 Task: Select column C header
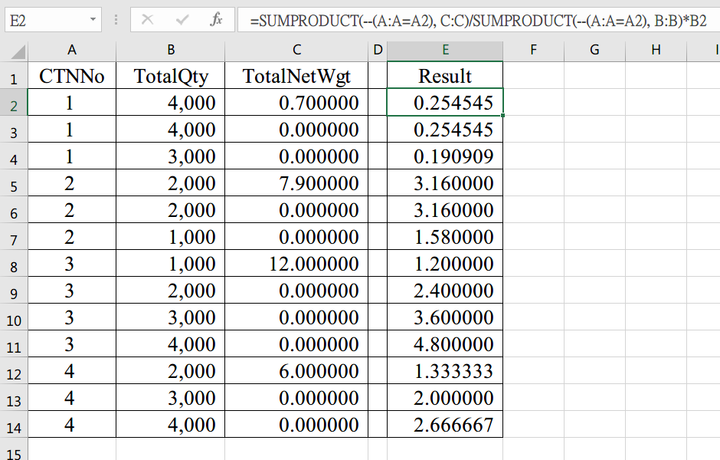coord(297,50)
